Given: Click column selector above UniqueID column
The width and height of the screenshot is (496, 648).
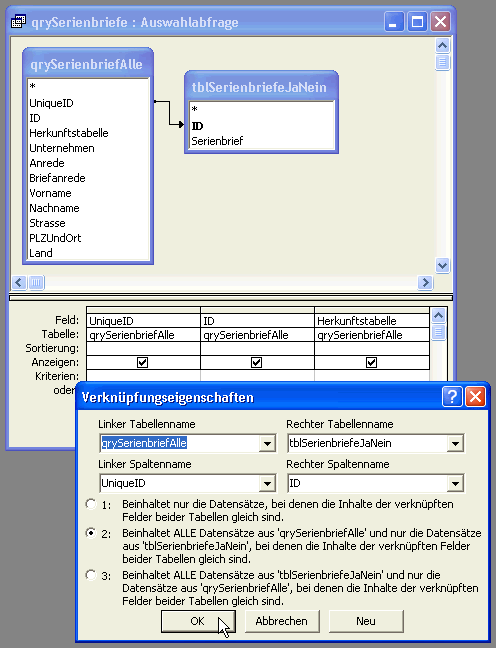Looking at the screenshot, I should coord(143,310).
